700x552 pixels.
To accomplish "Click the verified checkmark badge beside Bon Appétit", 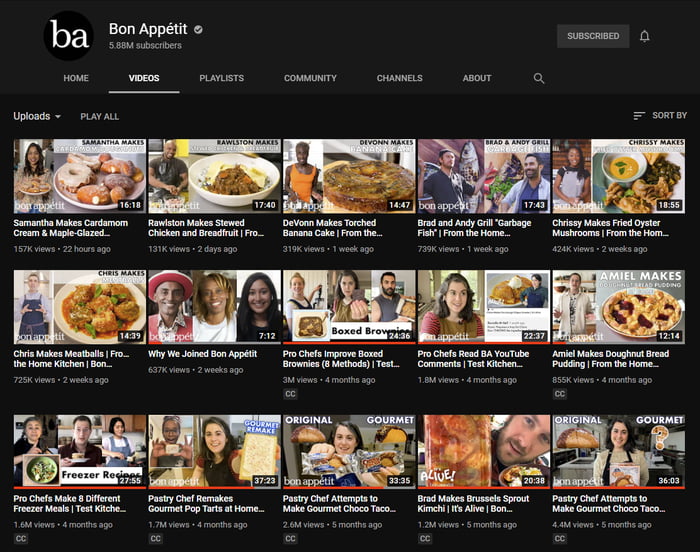I will (198, 29).
